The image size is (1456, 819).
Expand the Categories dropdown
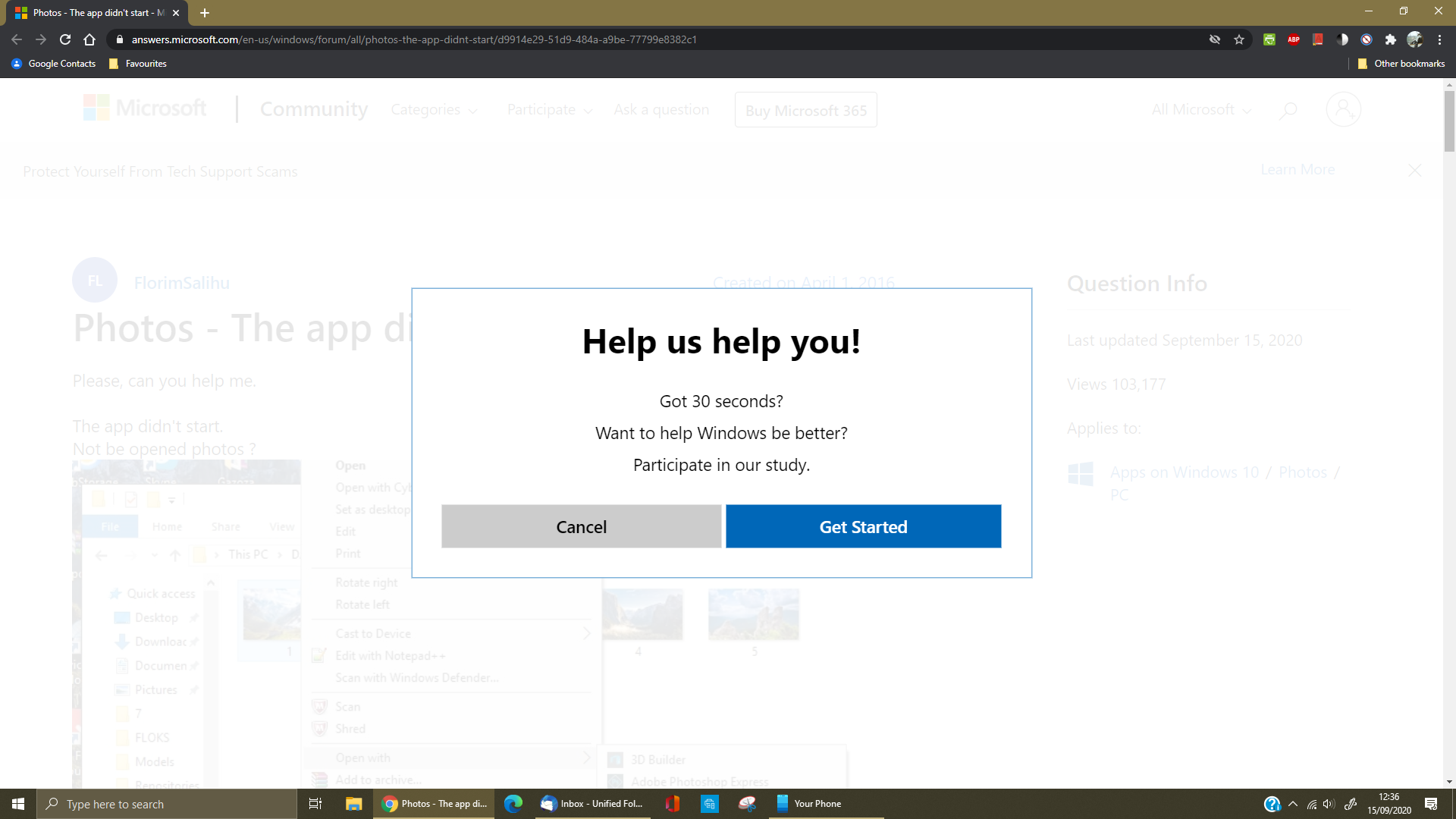pos(434,110)
